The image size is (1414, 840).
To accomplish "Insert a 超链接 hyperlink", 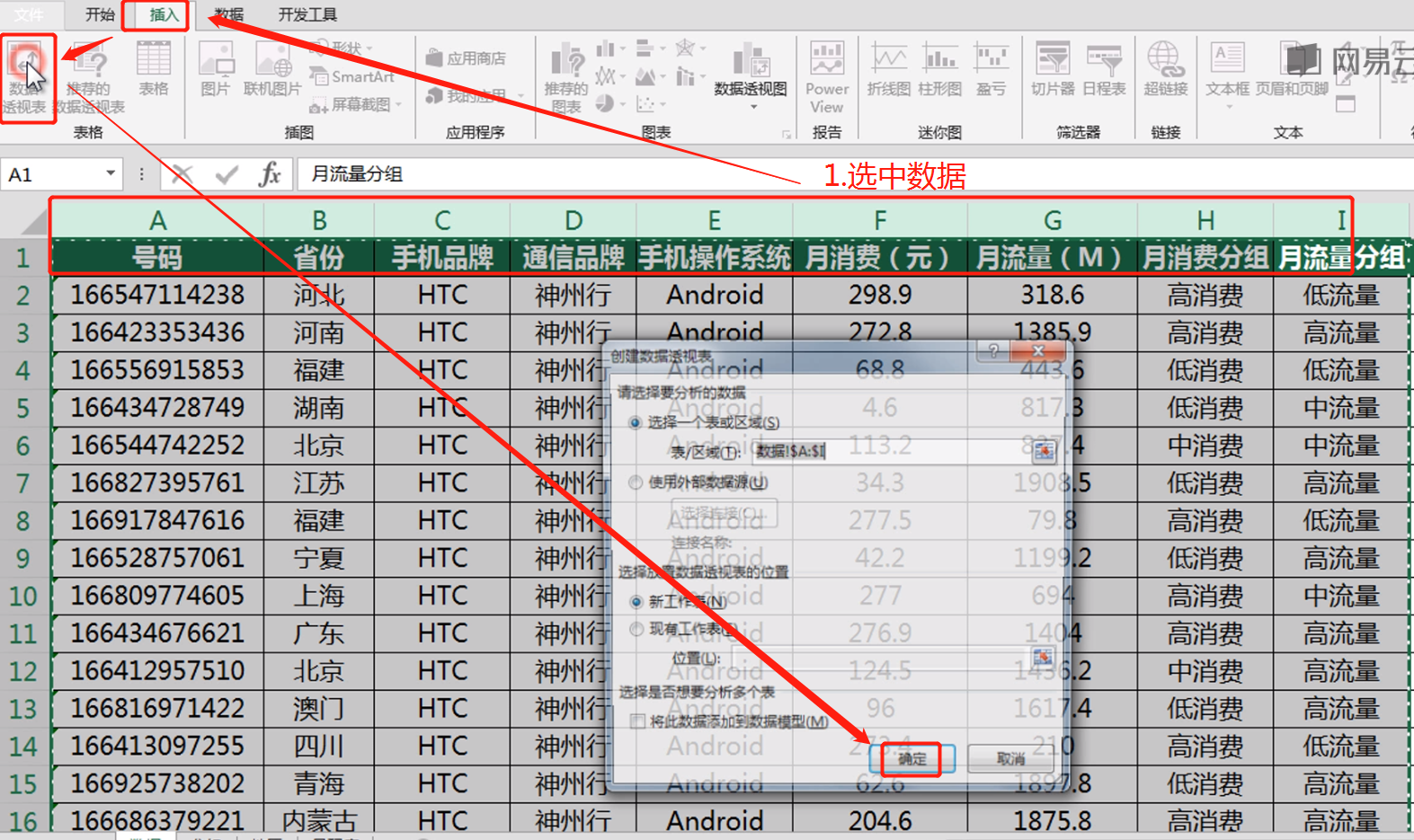I will point(1166,70).
